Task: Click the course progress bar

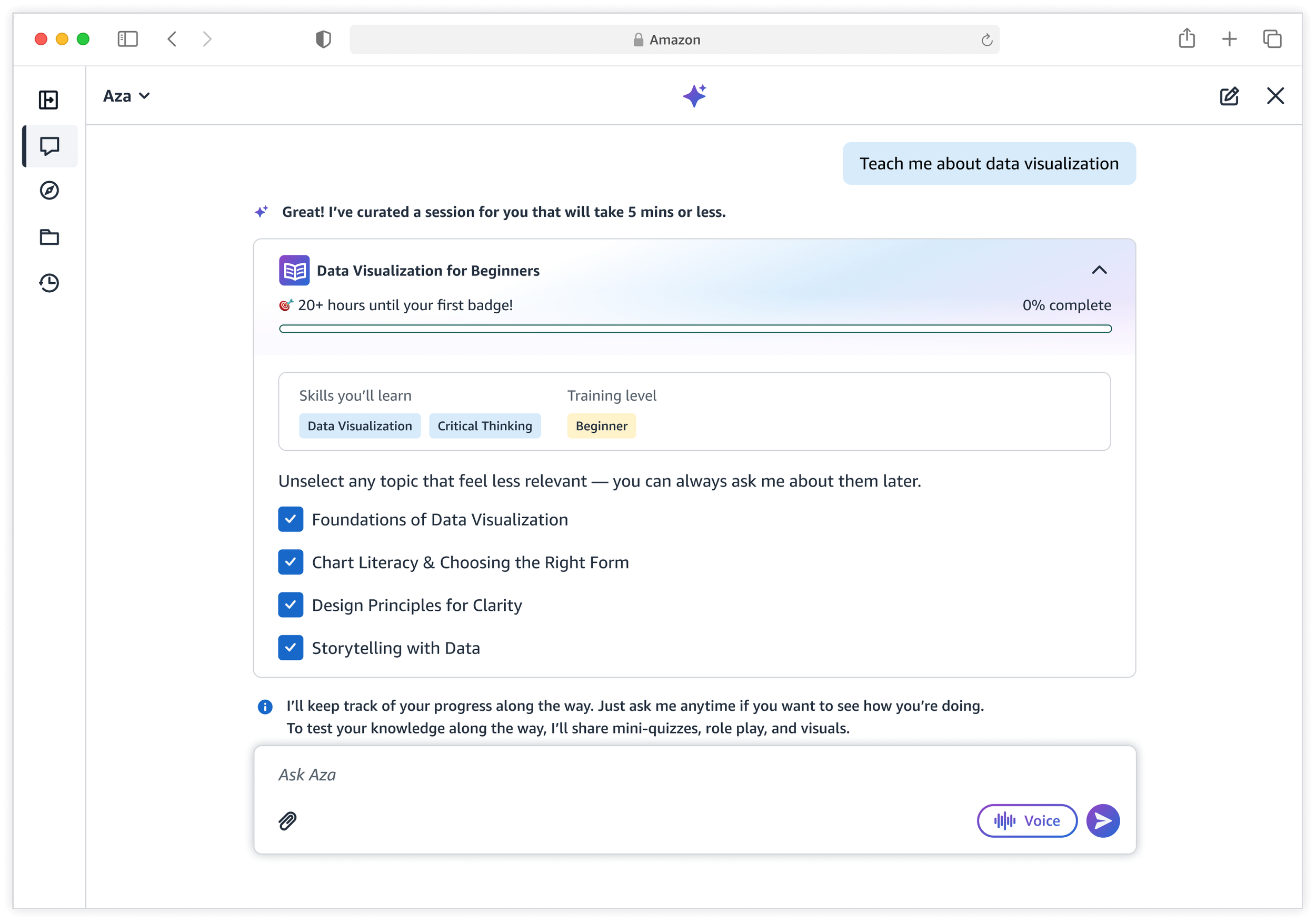Action: 695,329
